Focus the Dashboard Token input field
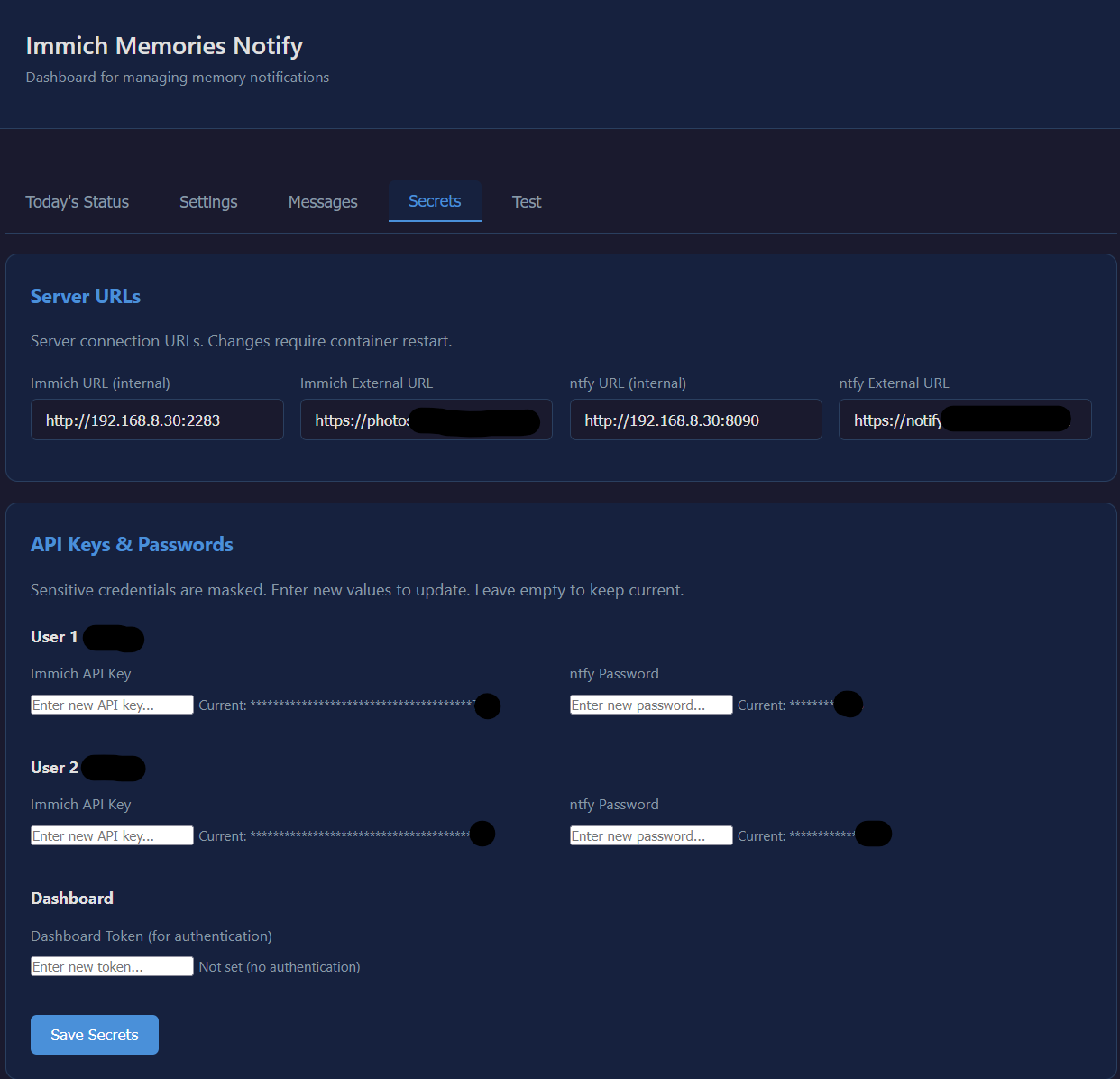 pyautogui.click(x=112, y=966)
